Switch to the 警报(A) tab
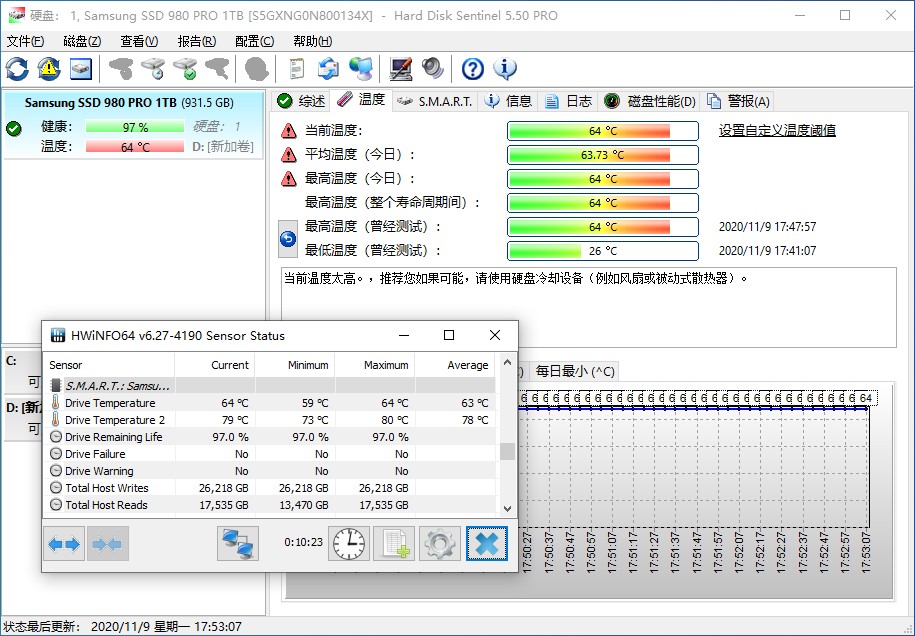The image size is (915, 636). (x=739, y=102)
